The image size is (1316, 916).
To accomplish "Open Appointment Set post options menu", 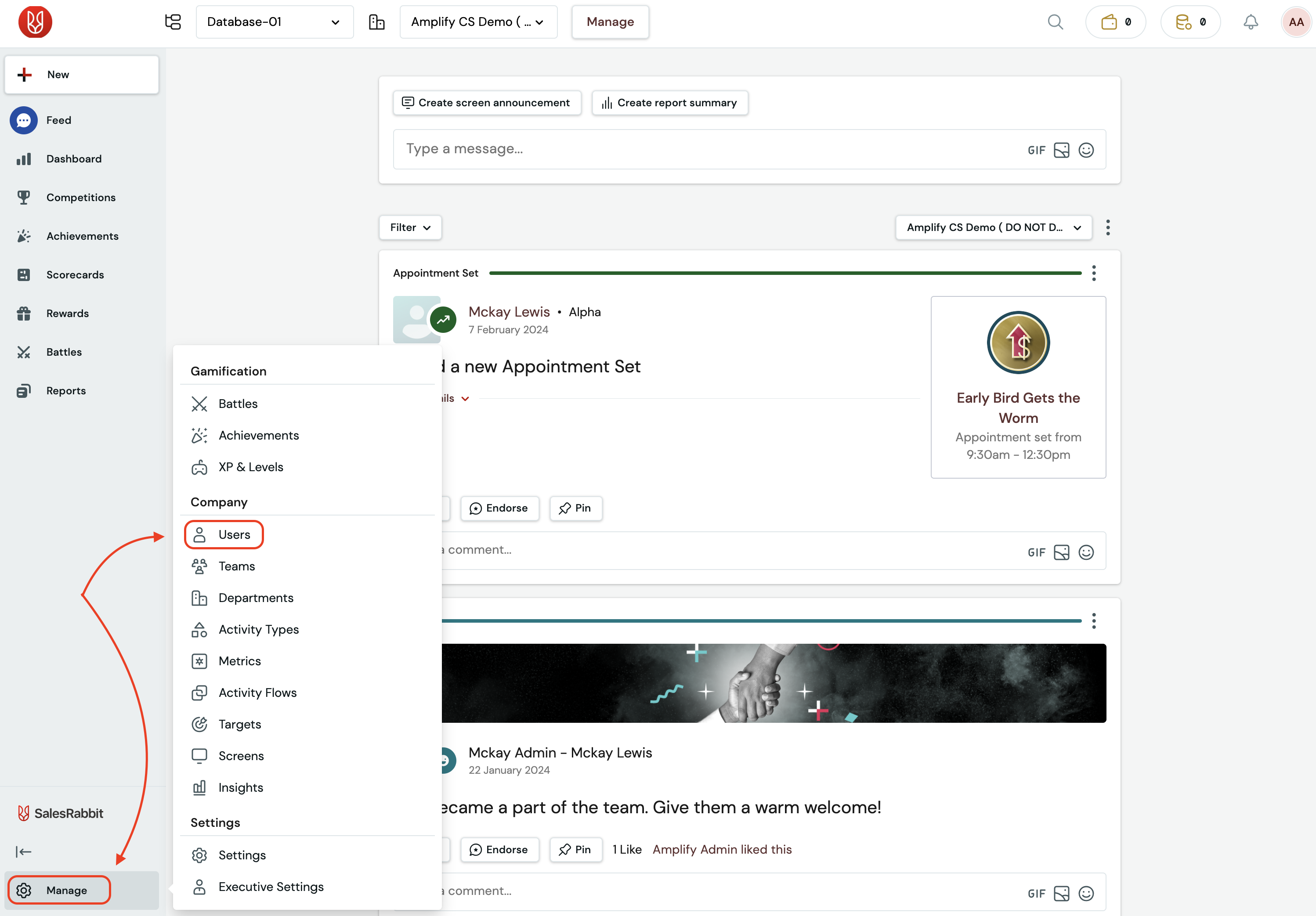I will (x=1094, y=273).
